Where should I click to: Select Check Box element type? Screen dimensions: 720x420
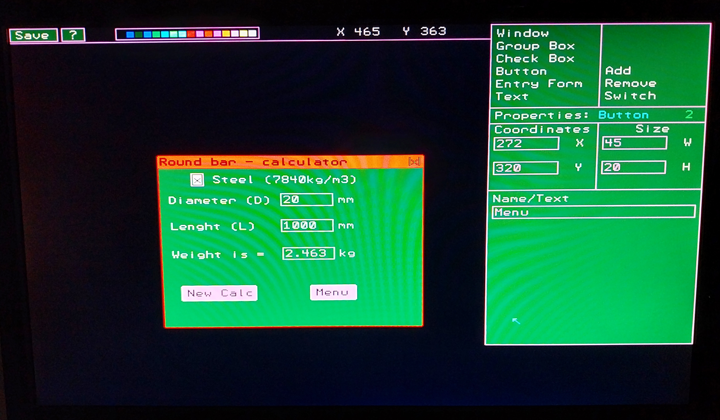coord(535,59)
